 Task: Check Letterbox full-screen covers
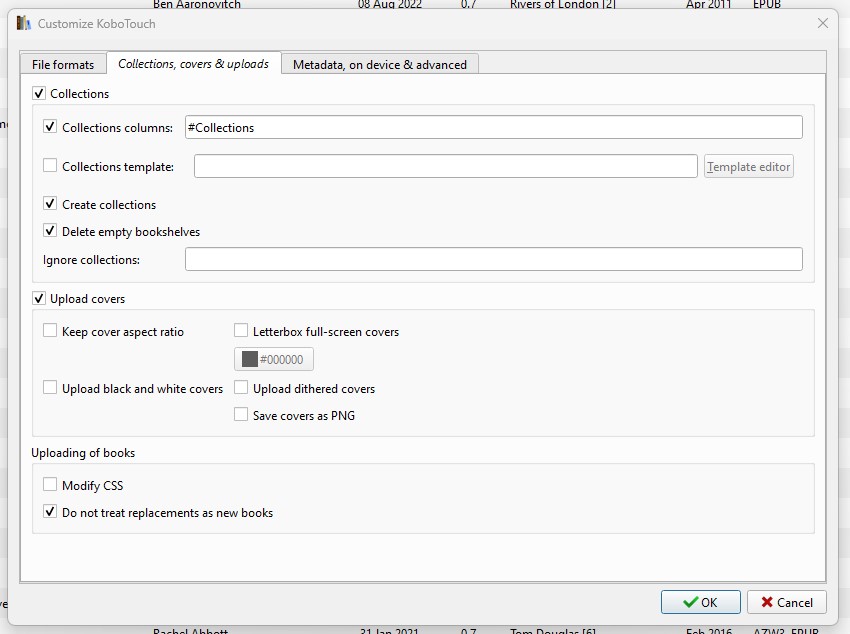coord(241,331)
